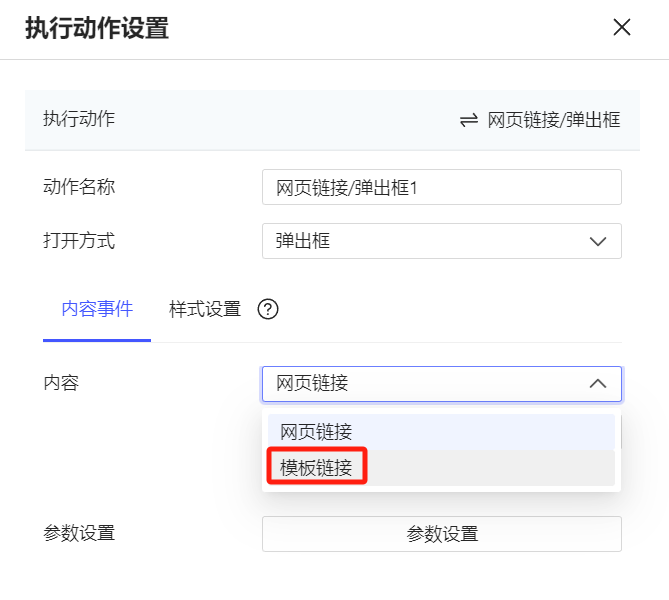Click the help question mark icon
The width and height of the screenshot is (669, 600).
point(268,309)
